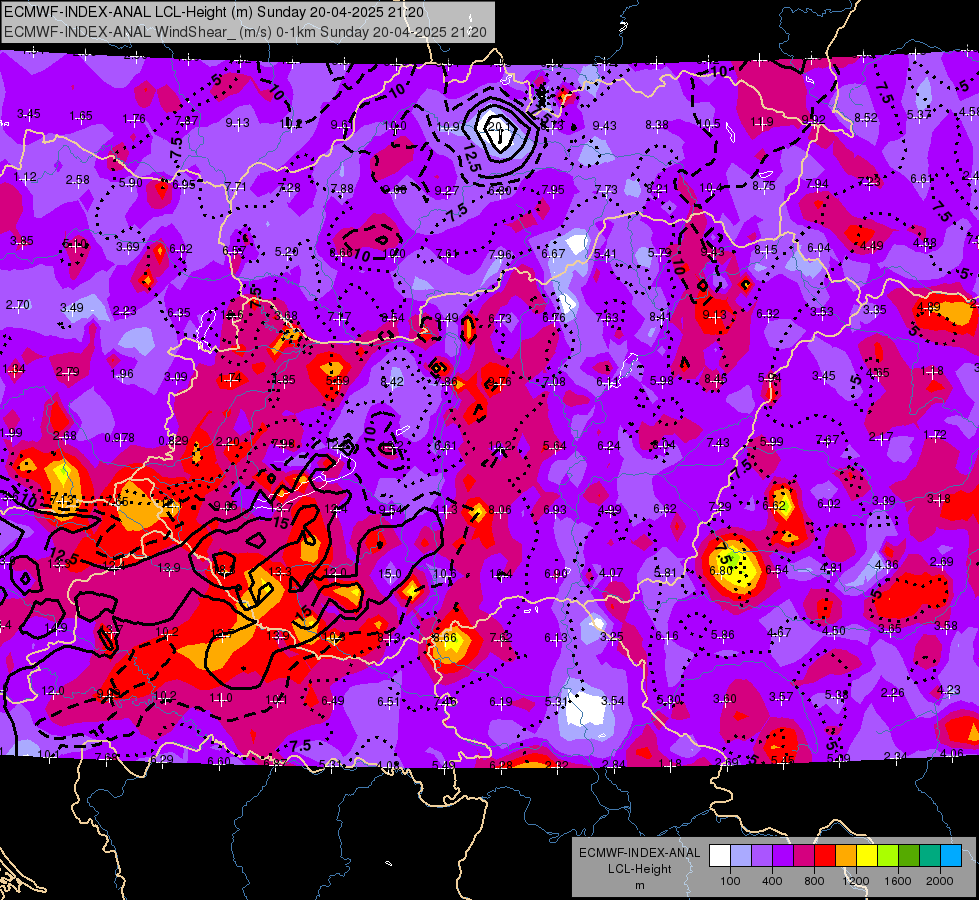
Task: Click the grid value "2.79"
Action: (67, 372)
